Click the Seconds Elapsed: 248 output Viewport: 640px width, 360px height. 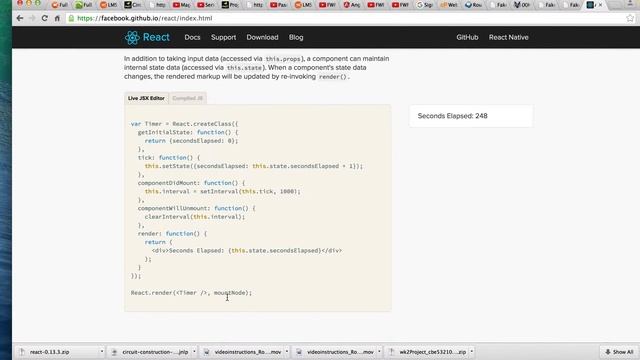[452, 116]
